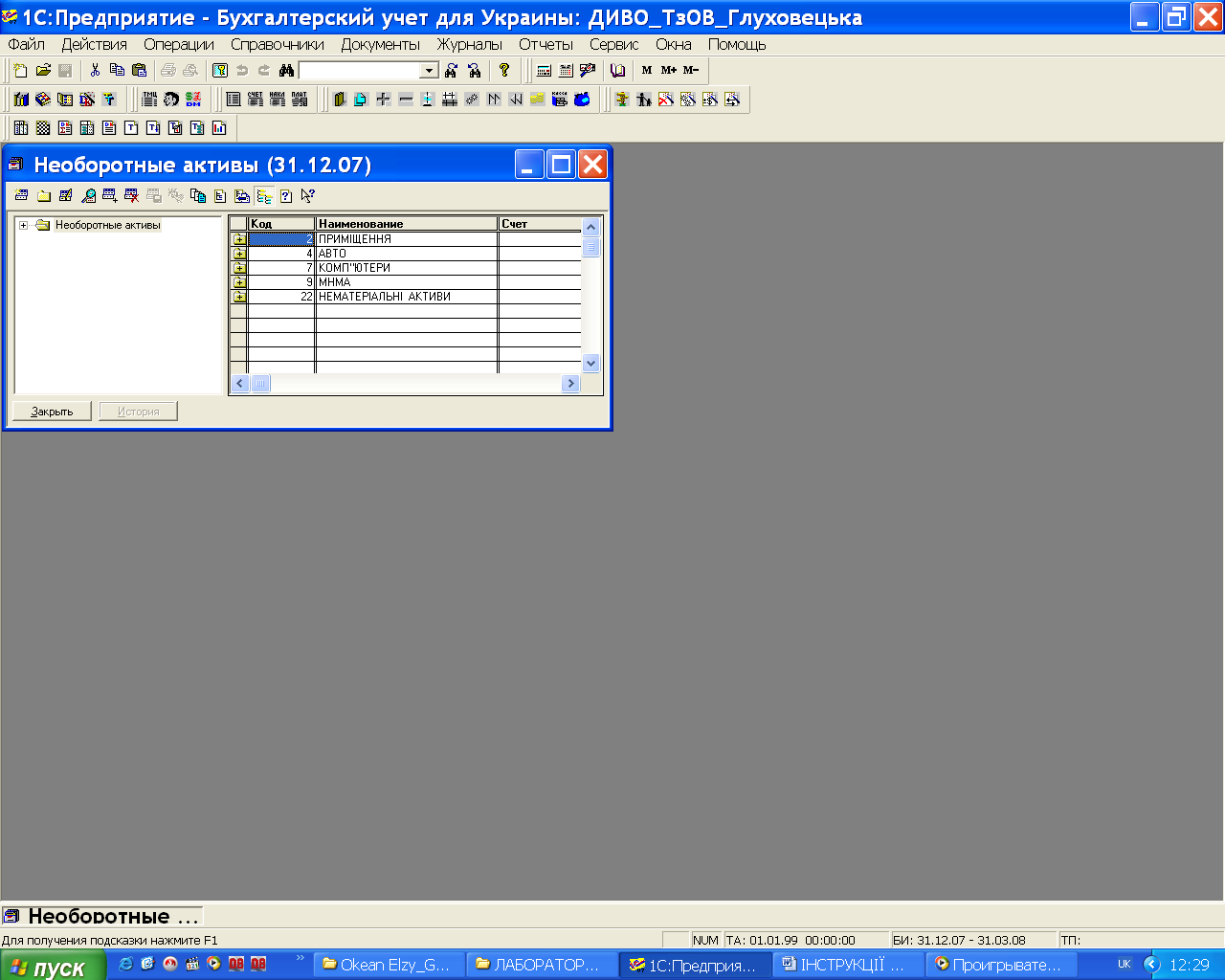The width and height of the screenshot is (1225, 980).
Task: Open the СЧЕТ invoice document icon
Action: 256,99
